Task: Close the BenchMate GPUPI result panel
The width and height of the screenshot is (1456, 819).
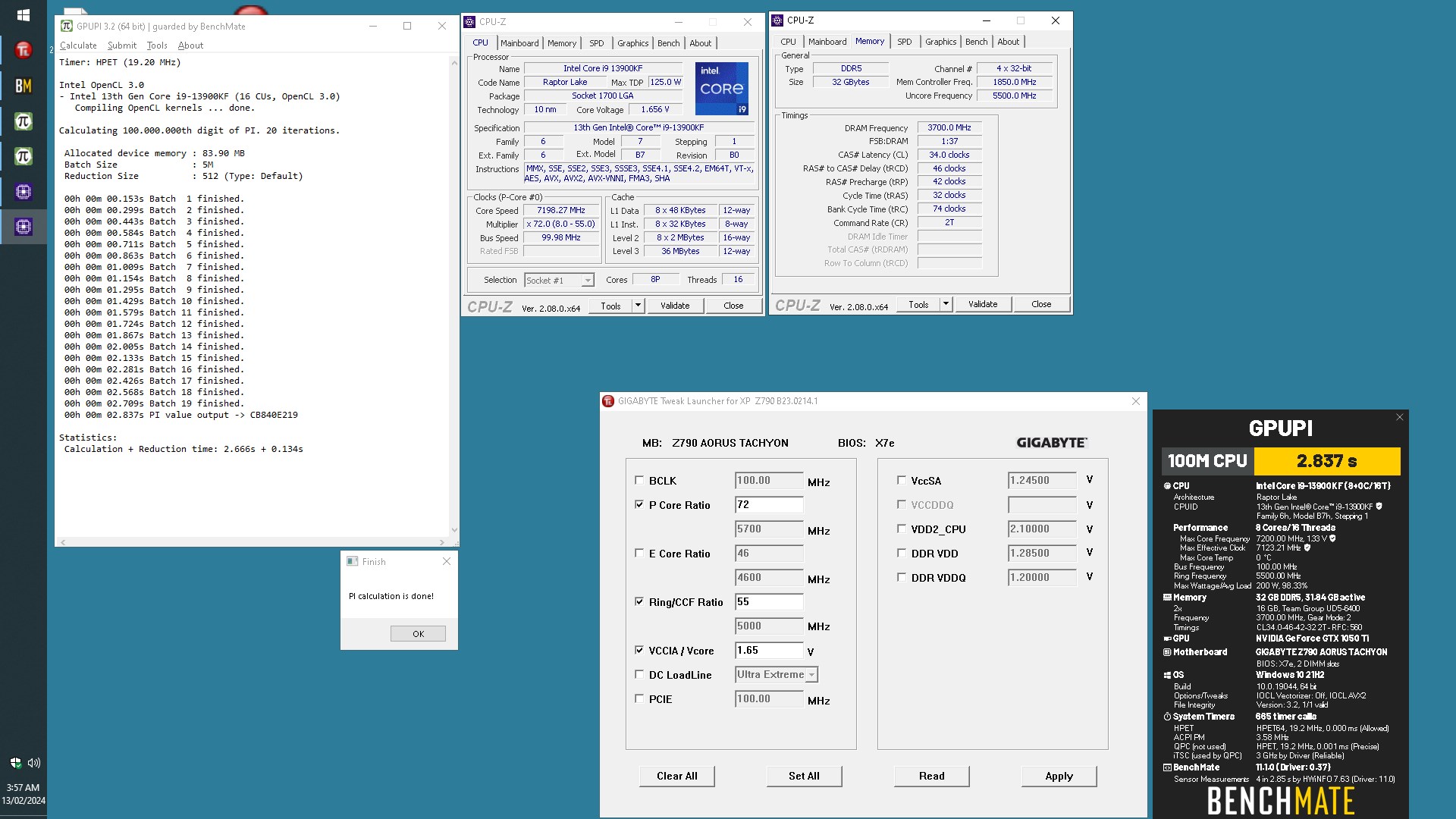Action: 1400,417
